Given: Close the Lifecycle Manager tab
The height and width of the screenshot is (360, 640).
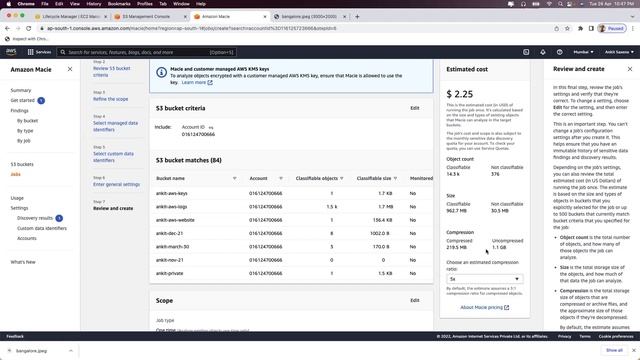Looking at the screenshot, I should [105, 16].
